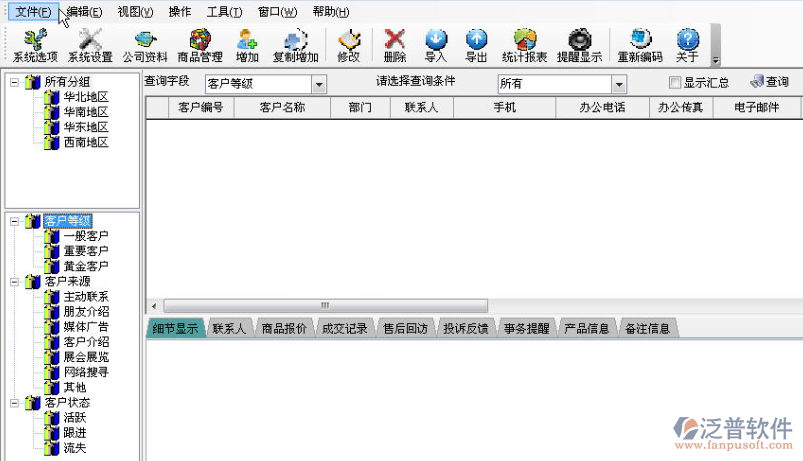The width and height of the screenshot is (803, 461).
Task: Click the 导入 import icon
Action: tap(436, 45)
